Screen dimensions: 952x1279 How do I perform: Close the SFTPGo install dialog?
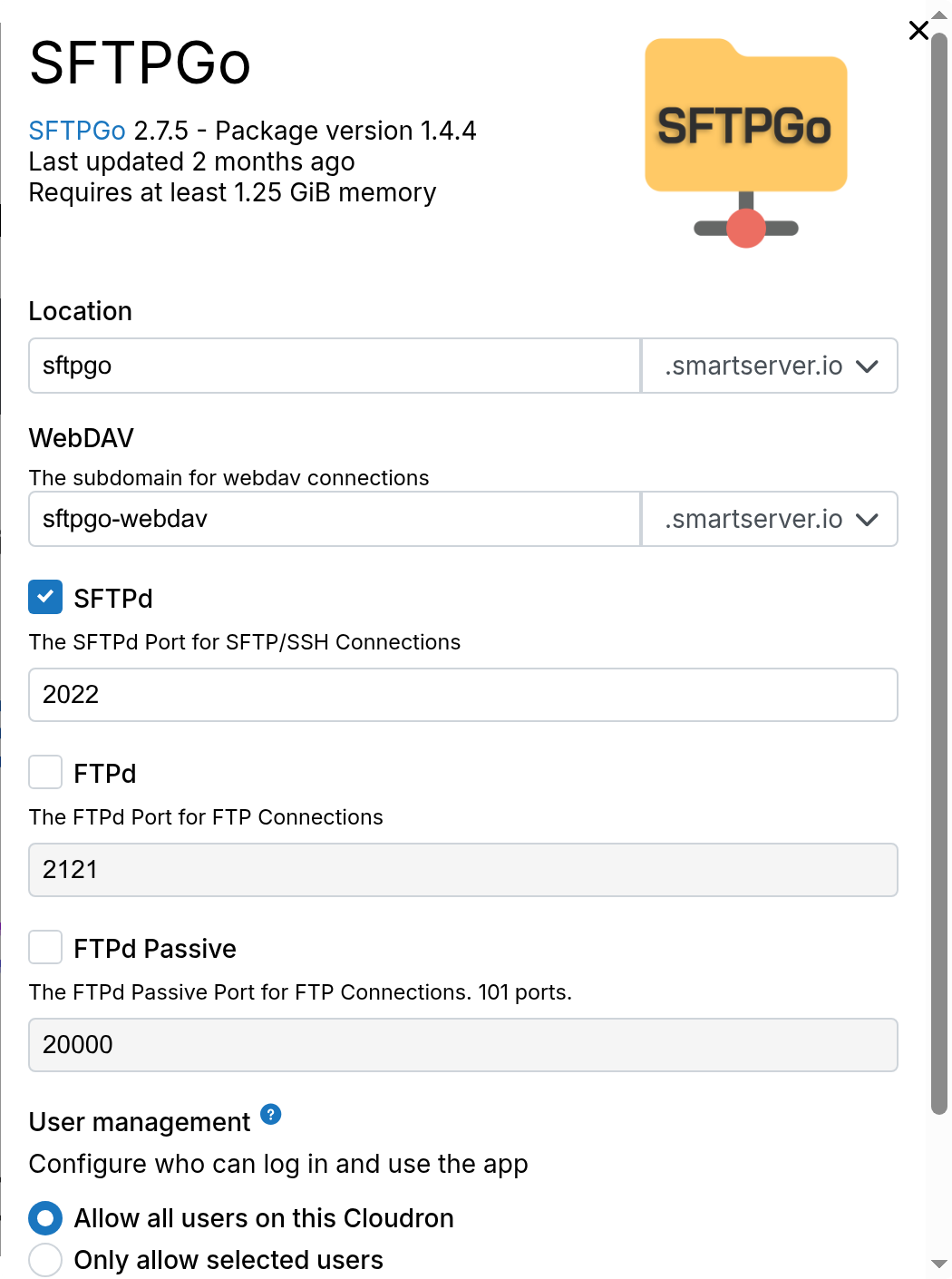(x=918, y=30)
